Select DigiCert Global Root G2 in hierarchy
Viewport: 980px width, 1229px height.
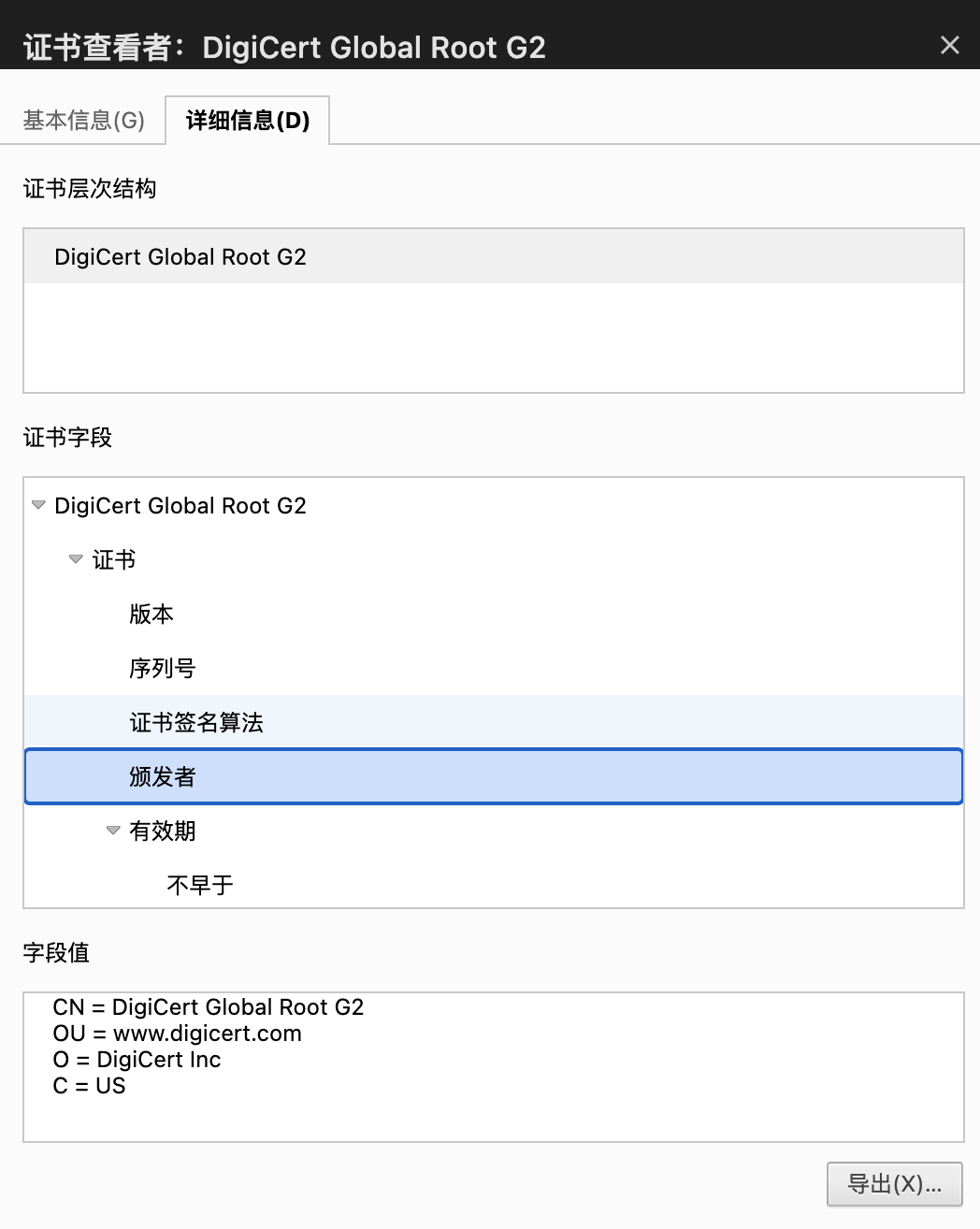[180, 257]
